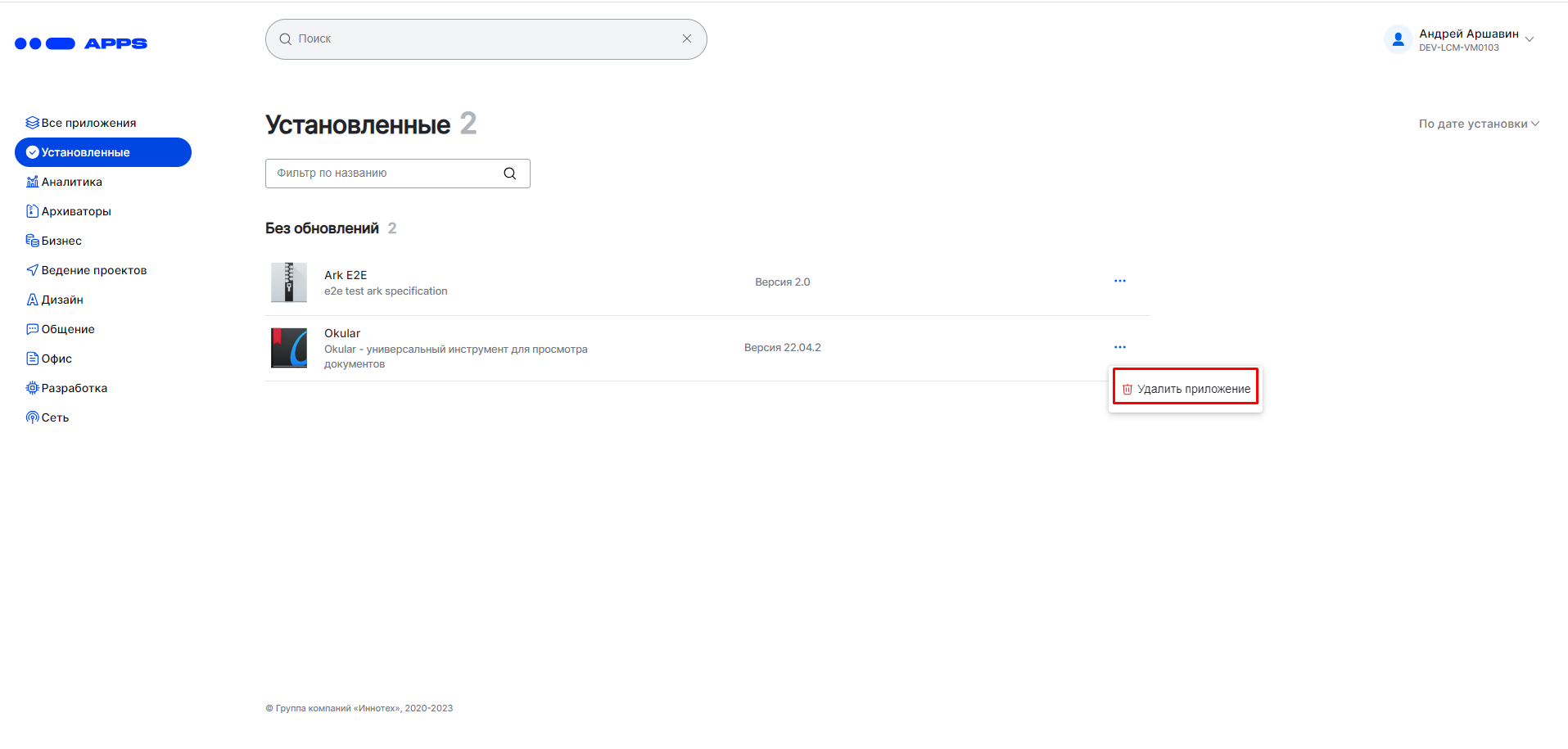
Task: Open the Ark E2E application title link
Action: pyautogui.click(x=345, y=275)
